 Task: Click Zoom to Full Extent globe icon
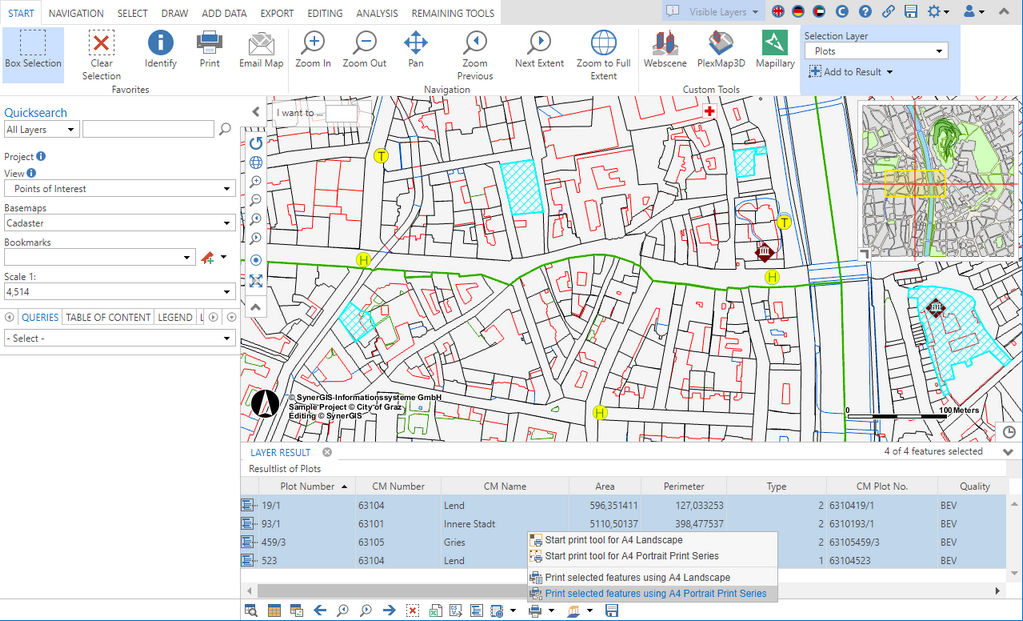tap(603, 43)
